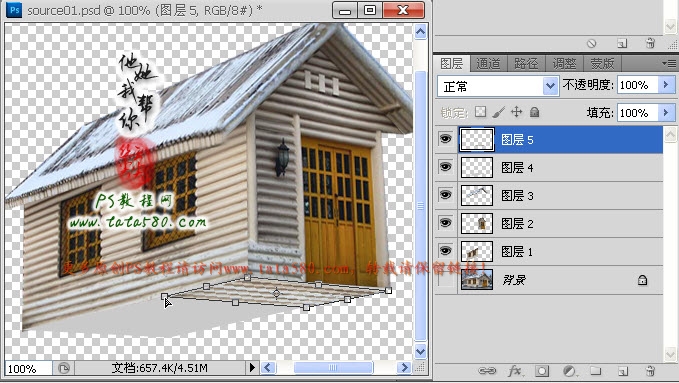Image resolution: width=679 pixels, height=383 pixels.
Task: Click the canvas vertical scrollbar thumb
Action: [x=420, y=206]
